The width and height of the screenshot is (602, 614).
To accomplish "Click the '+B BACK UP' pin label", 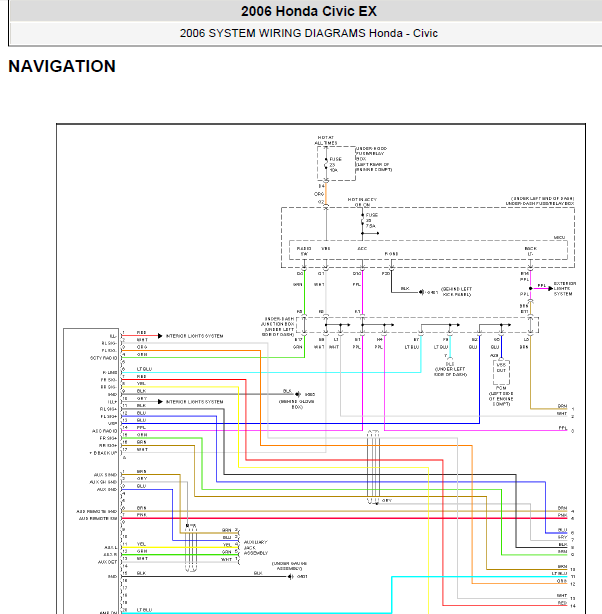I will (x=103, y=453).
